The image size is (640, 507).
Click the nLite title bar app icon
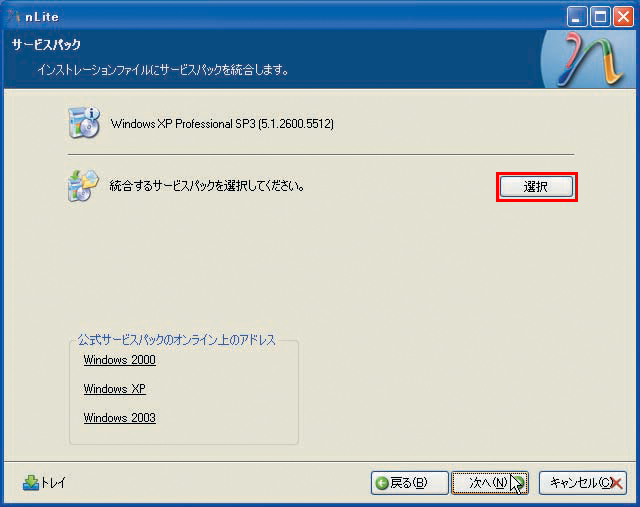click(14, 17)
